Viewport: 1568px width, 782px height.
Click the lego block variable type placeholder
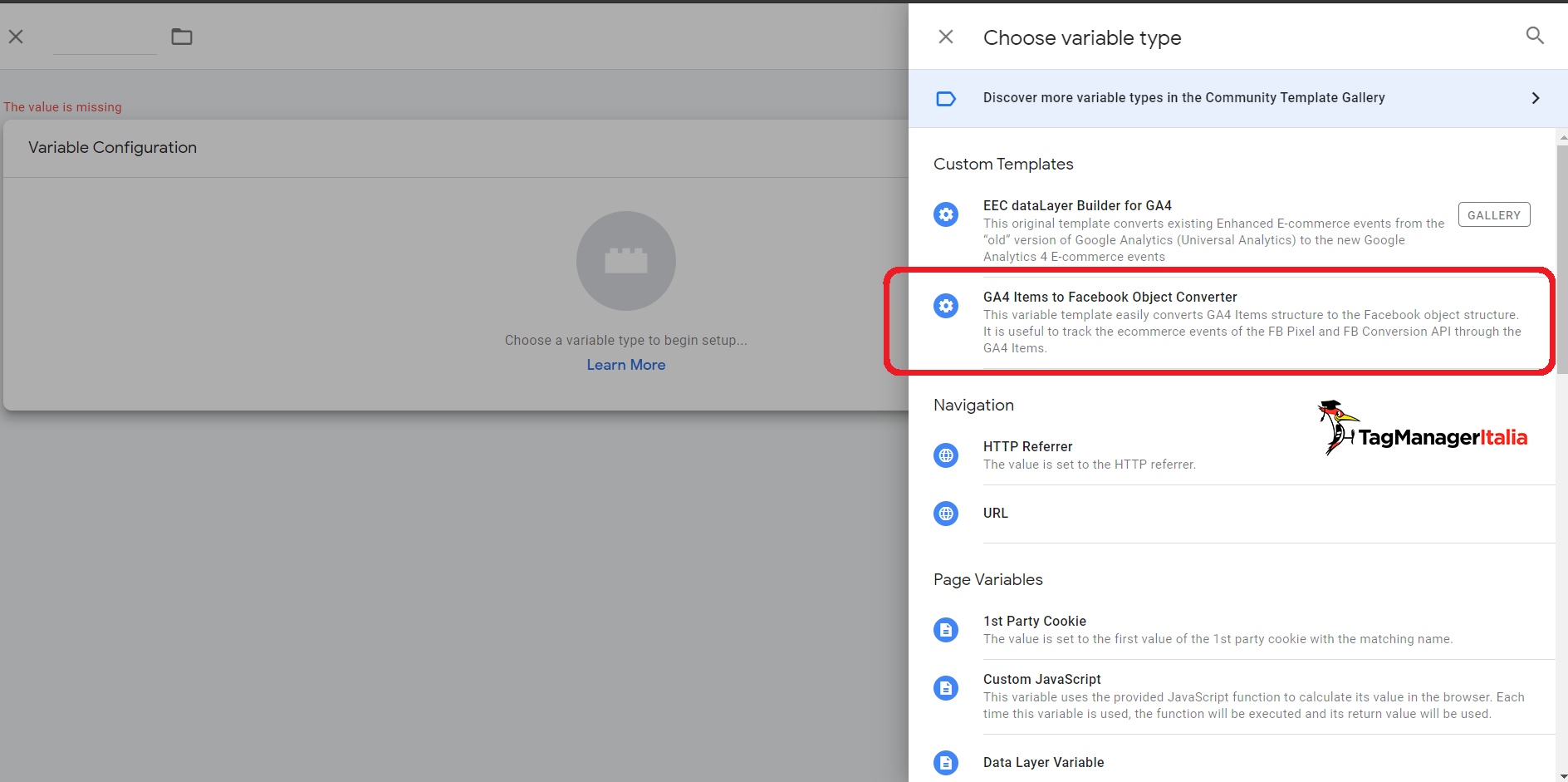(x=625, y=261)
